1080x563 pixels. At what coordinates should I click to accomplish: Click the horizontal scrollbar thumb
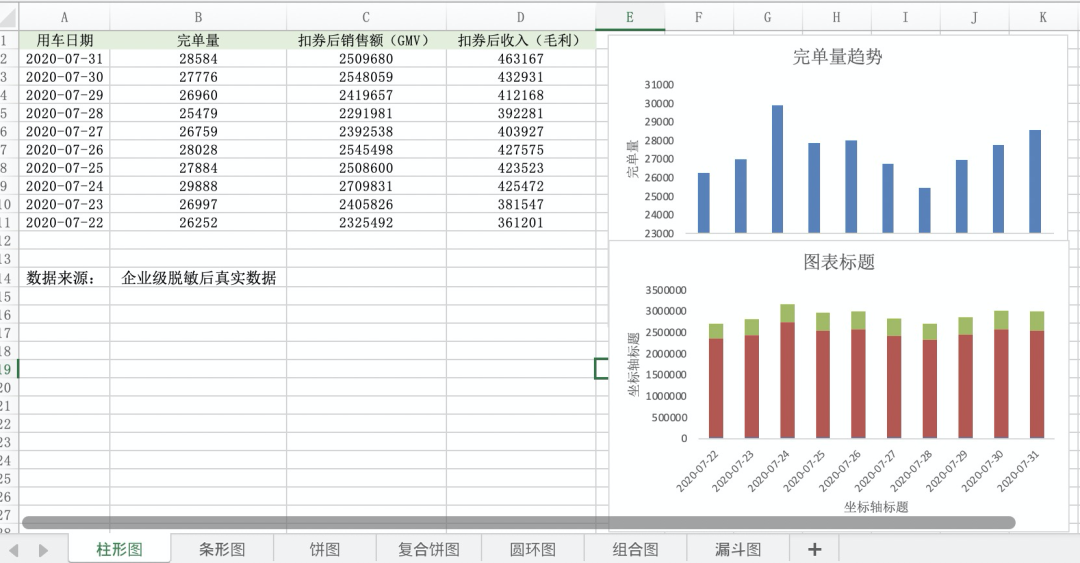coord(518,523)
